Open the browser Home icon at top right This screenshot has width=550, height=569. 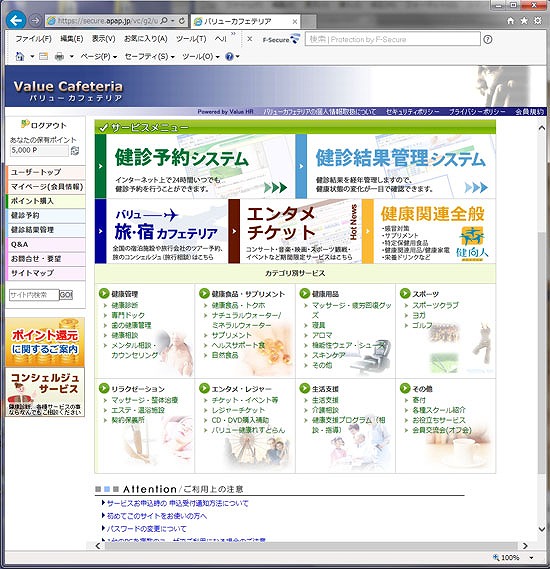tap(510, 21)
